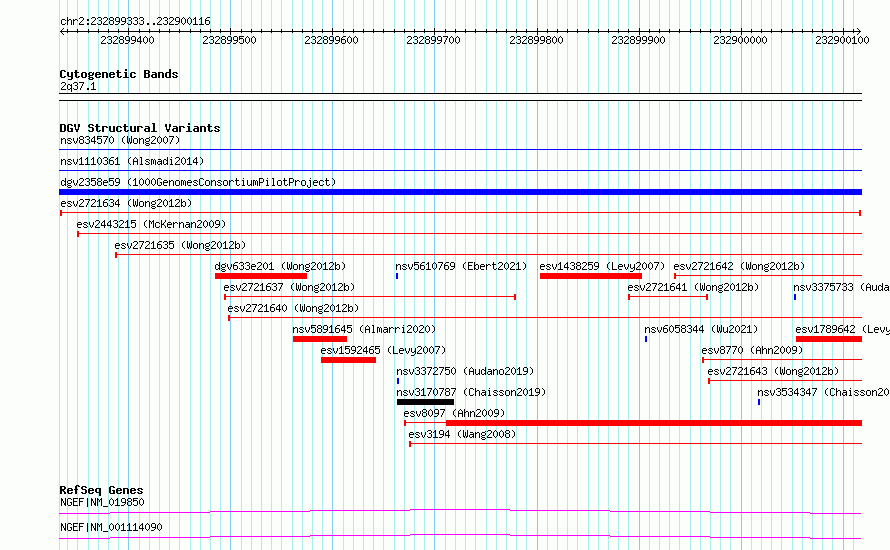890x550 pixels.
Task: Click the red nsv5891645 variant bar
Action: (320, 339)
